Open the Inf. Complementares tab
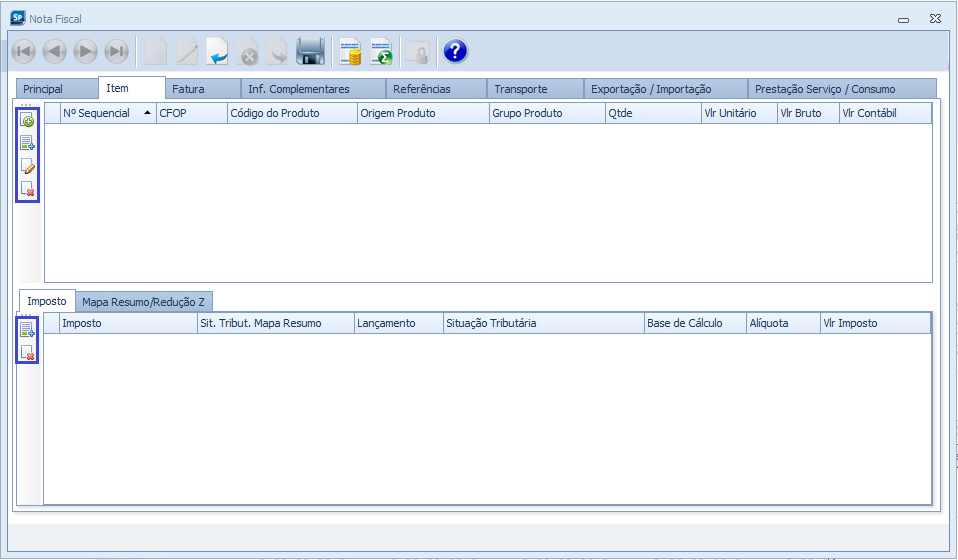Image resolution: width=958 pixels, height=560 pixels. click(x=299, y=89)
